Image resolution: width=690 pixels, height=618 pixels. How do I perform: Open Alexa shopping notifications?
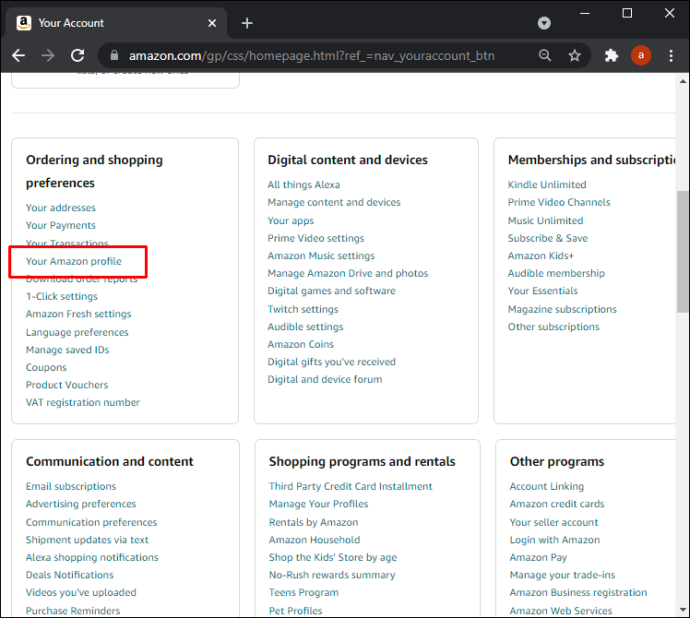[x=92, y=558]
